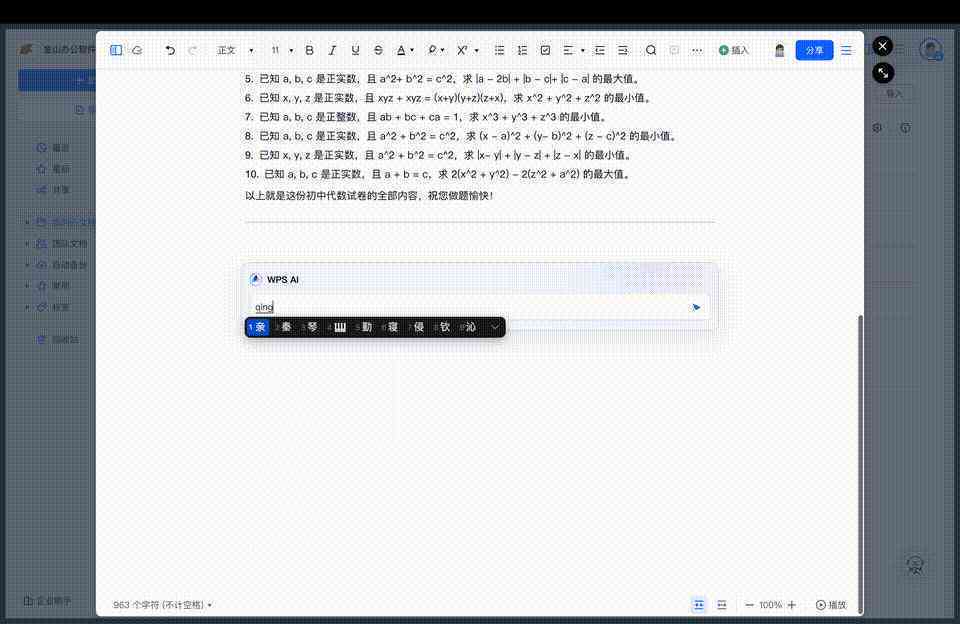This screenshot has height=624, width=960.
Task: Toggle italic formatting
Action: point(332,50)
